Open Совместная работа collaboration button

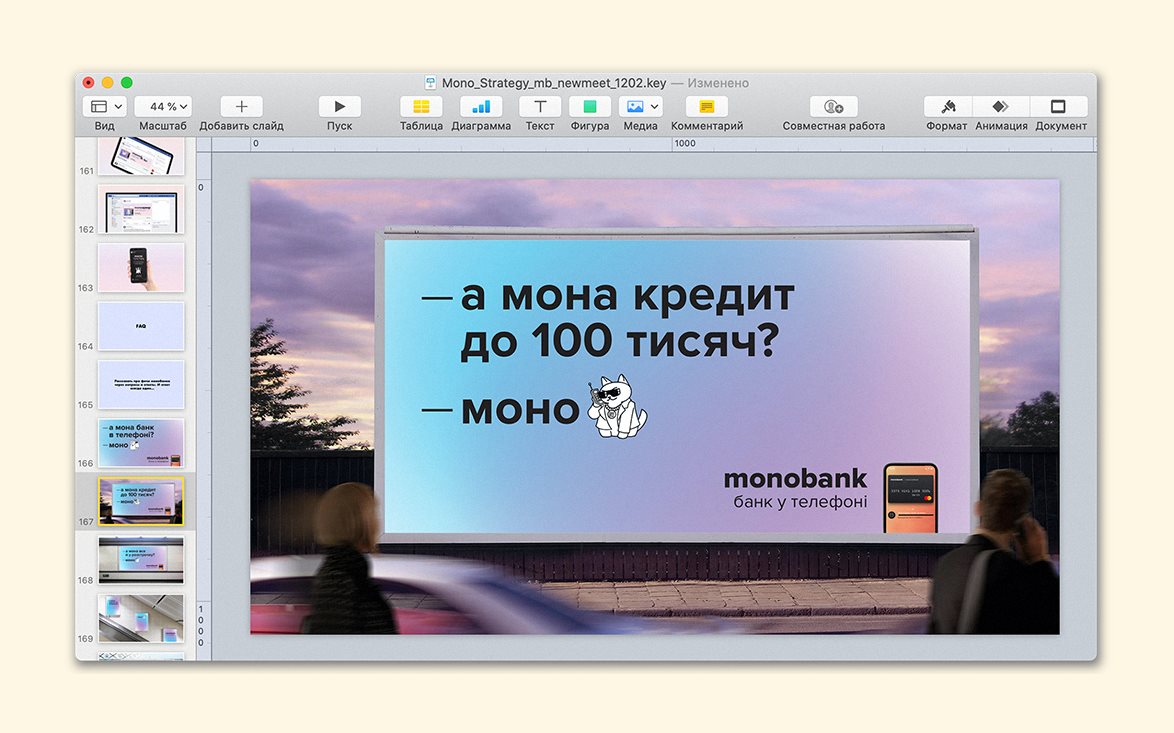point(833,106)
